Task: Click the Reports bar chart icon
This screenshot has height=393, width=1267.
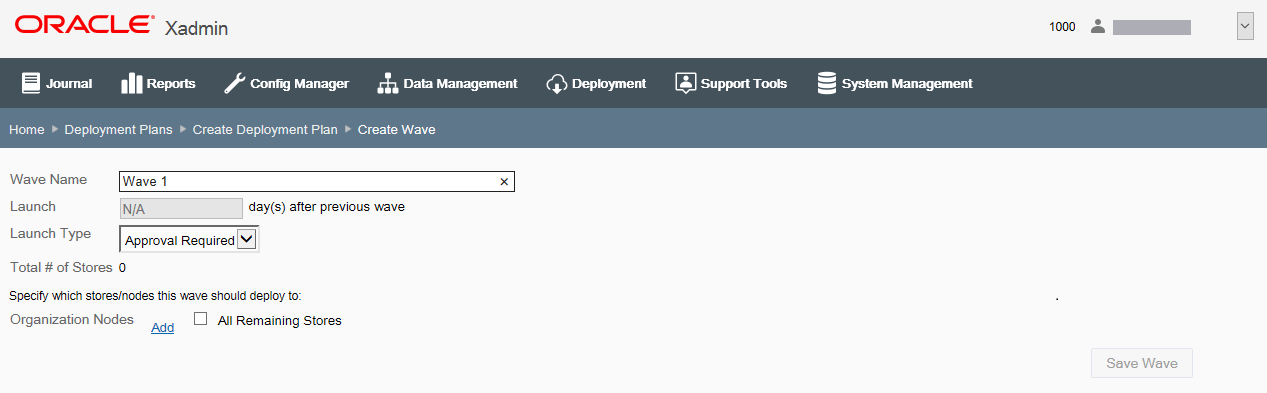Action: (x=131, y=83)
